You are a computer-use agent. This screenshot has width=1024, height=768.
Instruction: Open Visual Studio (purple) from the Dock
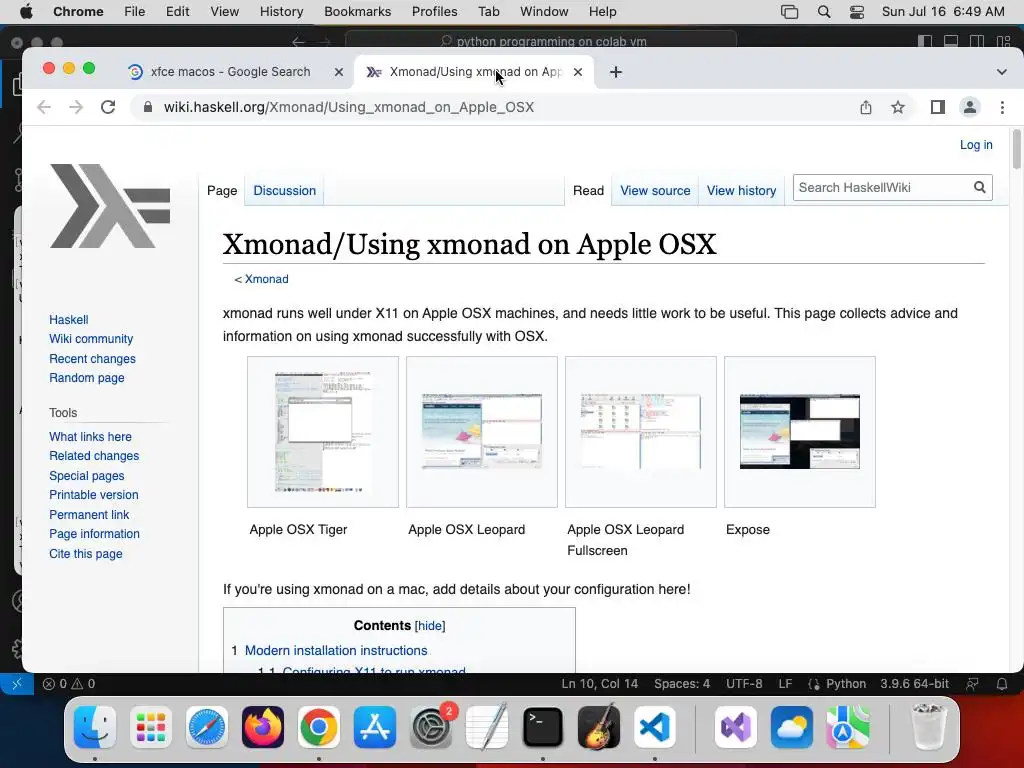click(x=736, y=727)
